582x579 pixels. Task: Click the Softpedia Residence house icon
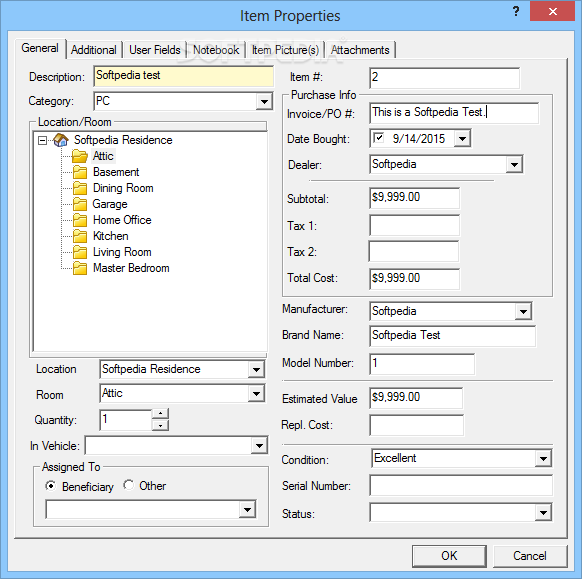pos(61,140)
